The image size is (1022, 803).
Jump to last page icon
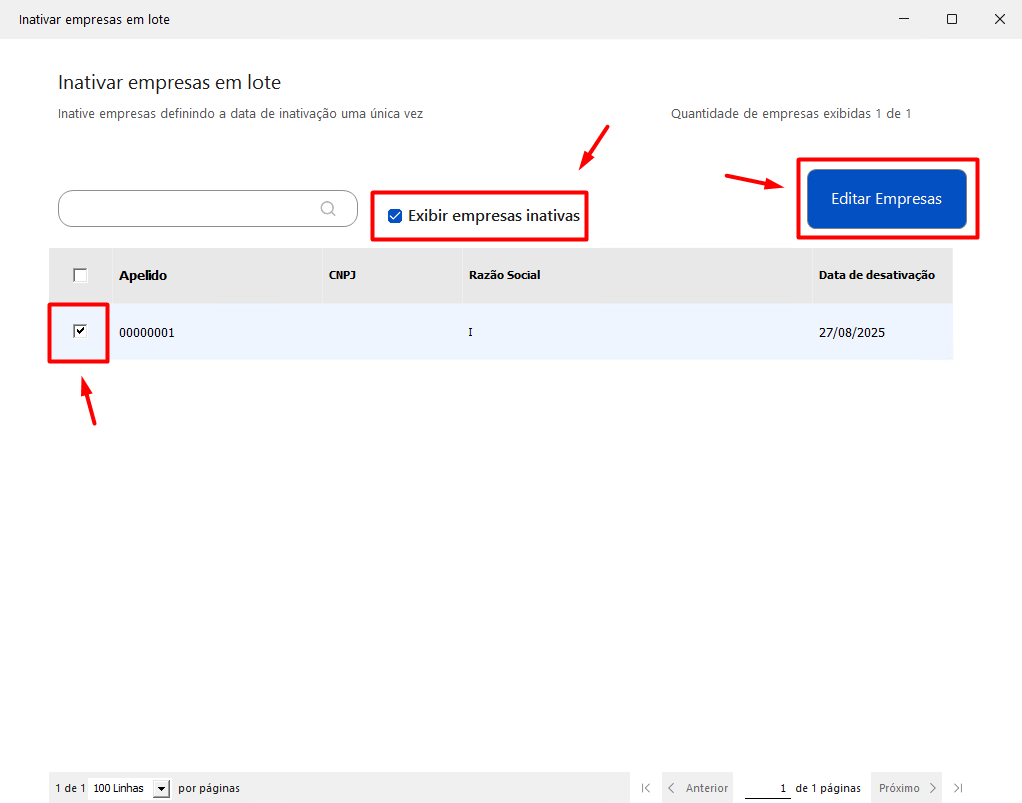pos(958,788)
